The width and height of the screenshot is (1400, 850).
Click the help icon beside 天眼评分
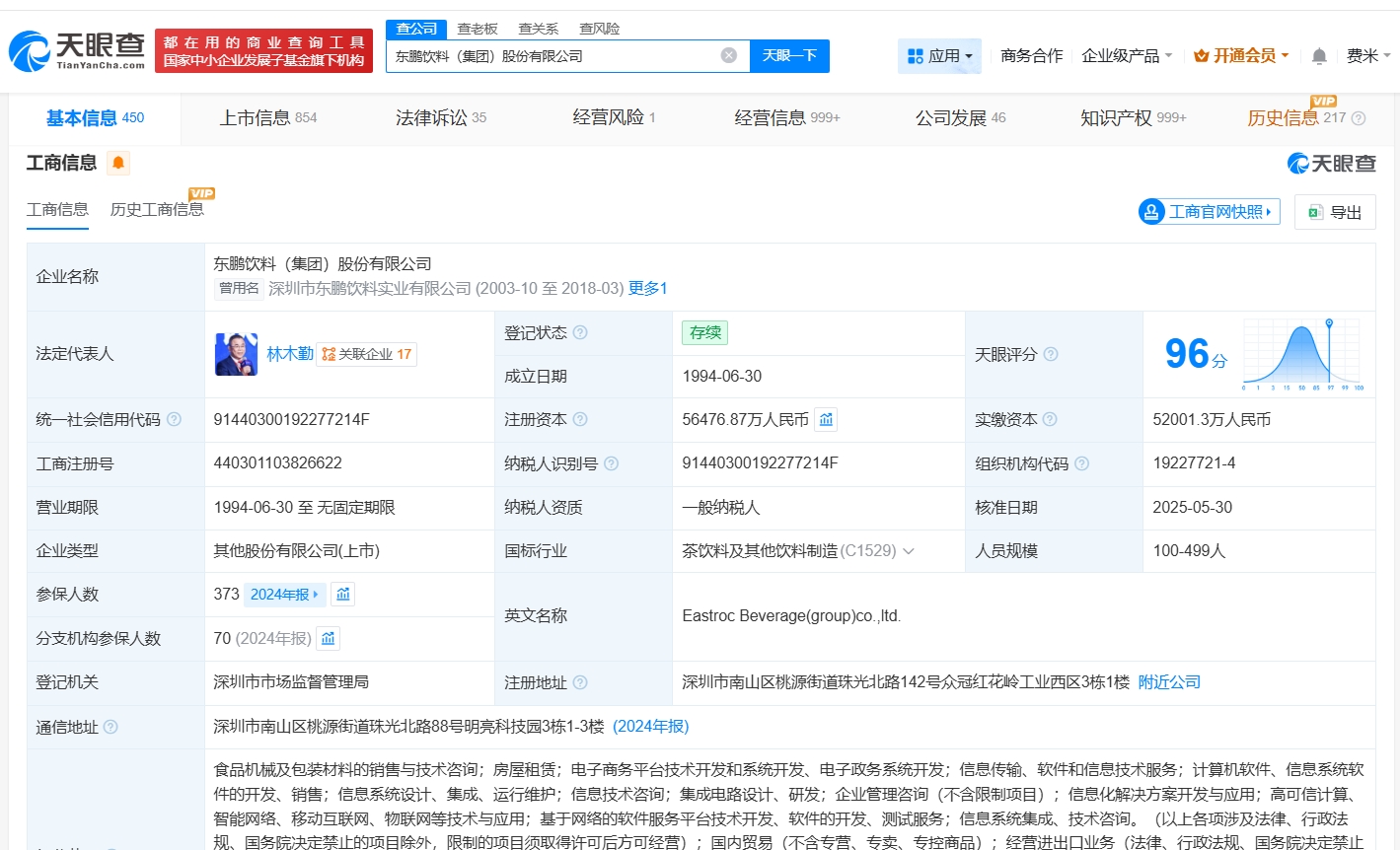pyautogui.click(x=1051, y=354)
